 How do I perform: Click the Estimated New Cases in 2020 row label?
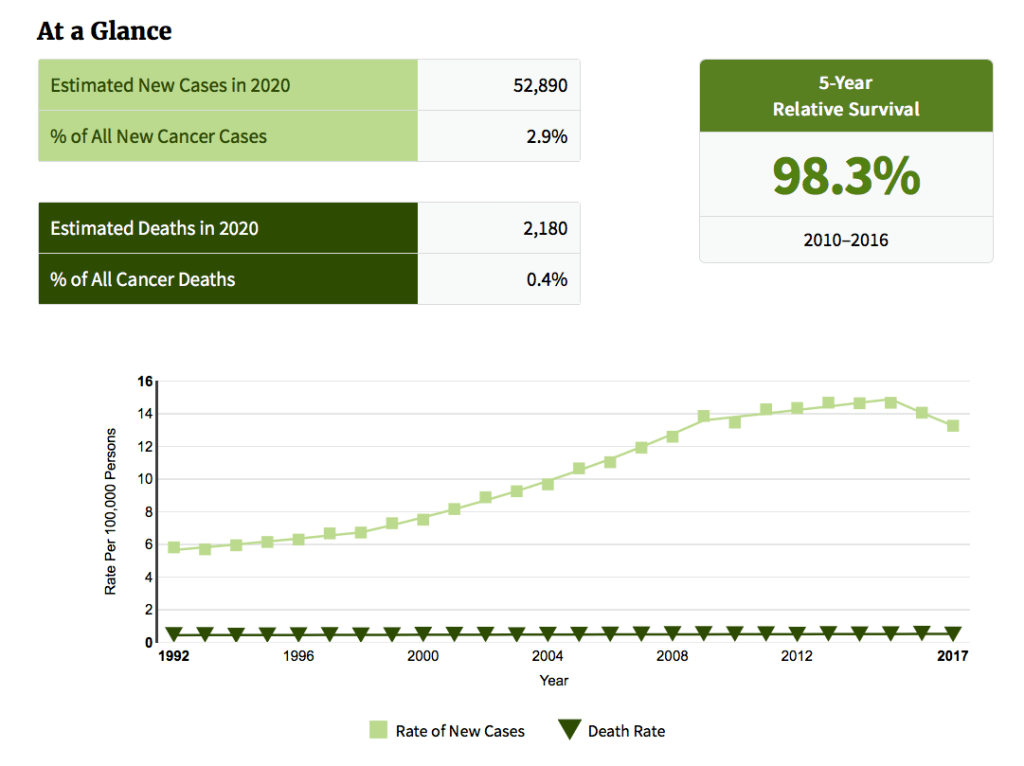click(x=170, y=85)
